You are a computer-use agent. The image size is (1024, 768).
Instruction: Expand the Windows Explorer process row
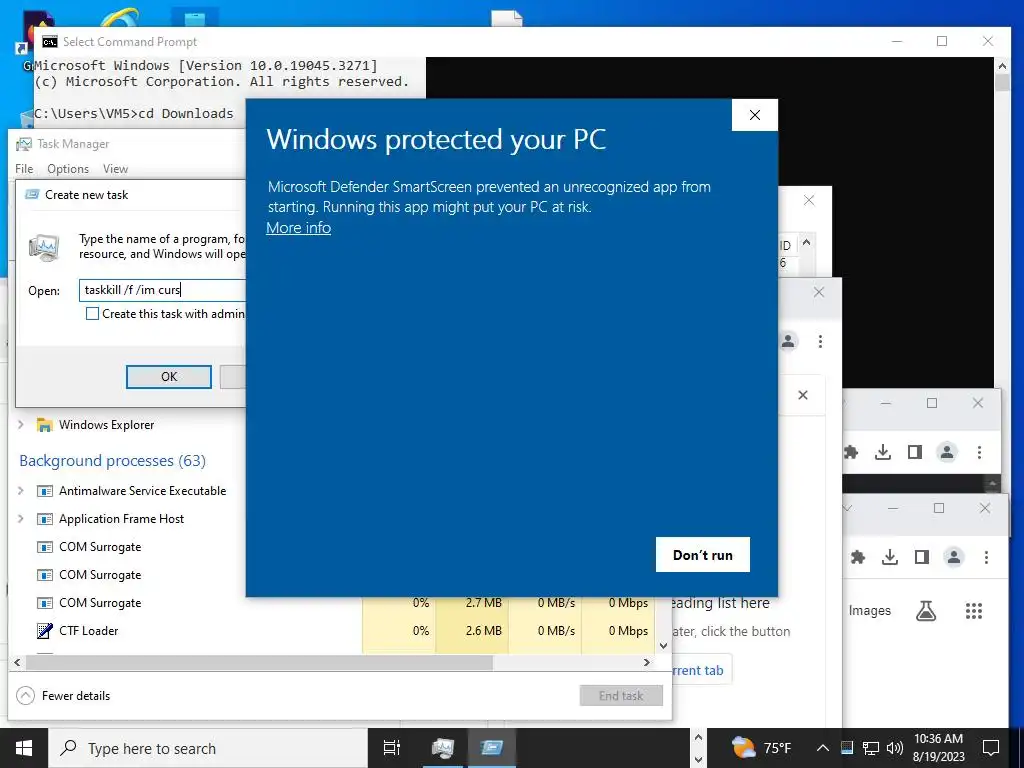tap(21, 424)
